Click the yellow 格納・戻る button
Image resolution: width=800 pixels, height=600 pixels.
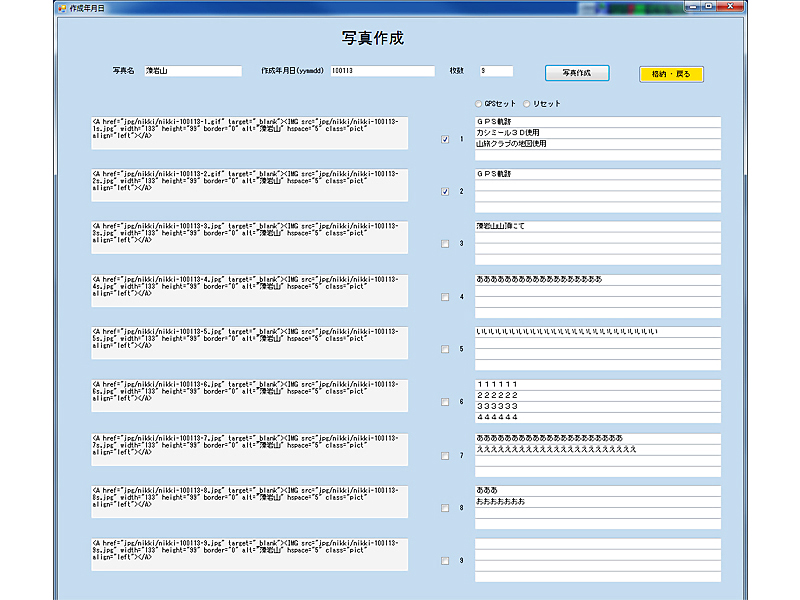pos(671,74)
